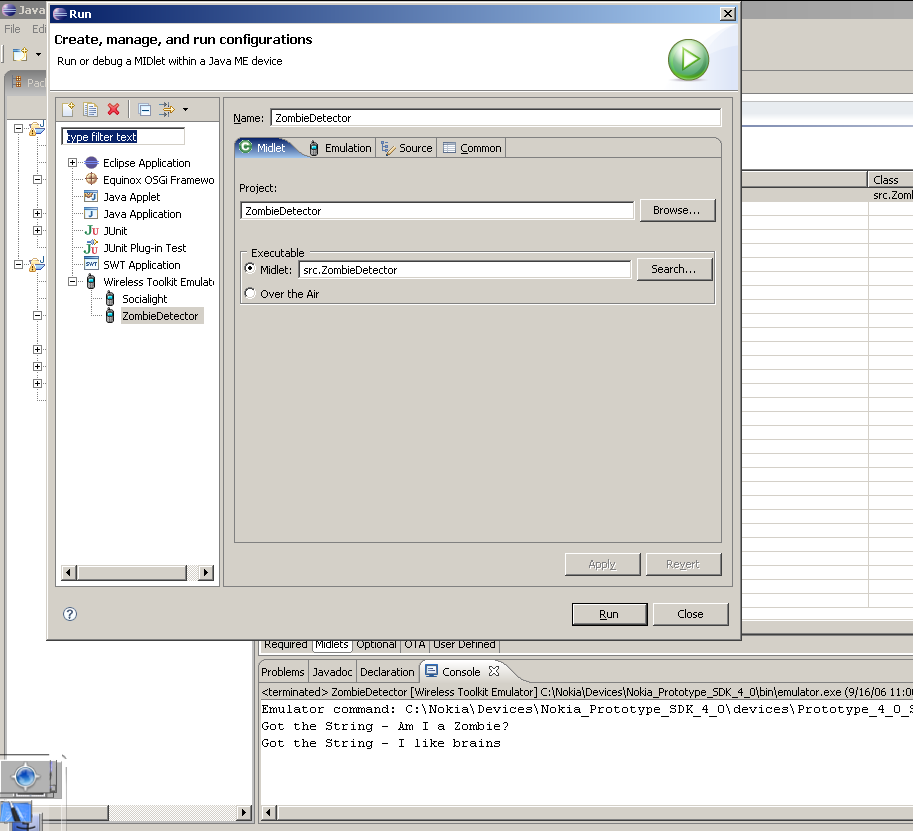Viewport: 913px width, 831px height.
Task: Delete selected configuration with red X icon
Action: (x=113, y=109)
